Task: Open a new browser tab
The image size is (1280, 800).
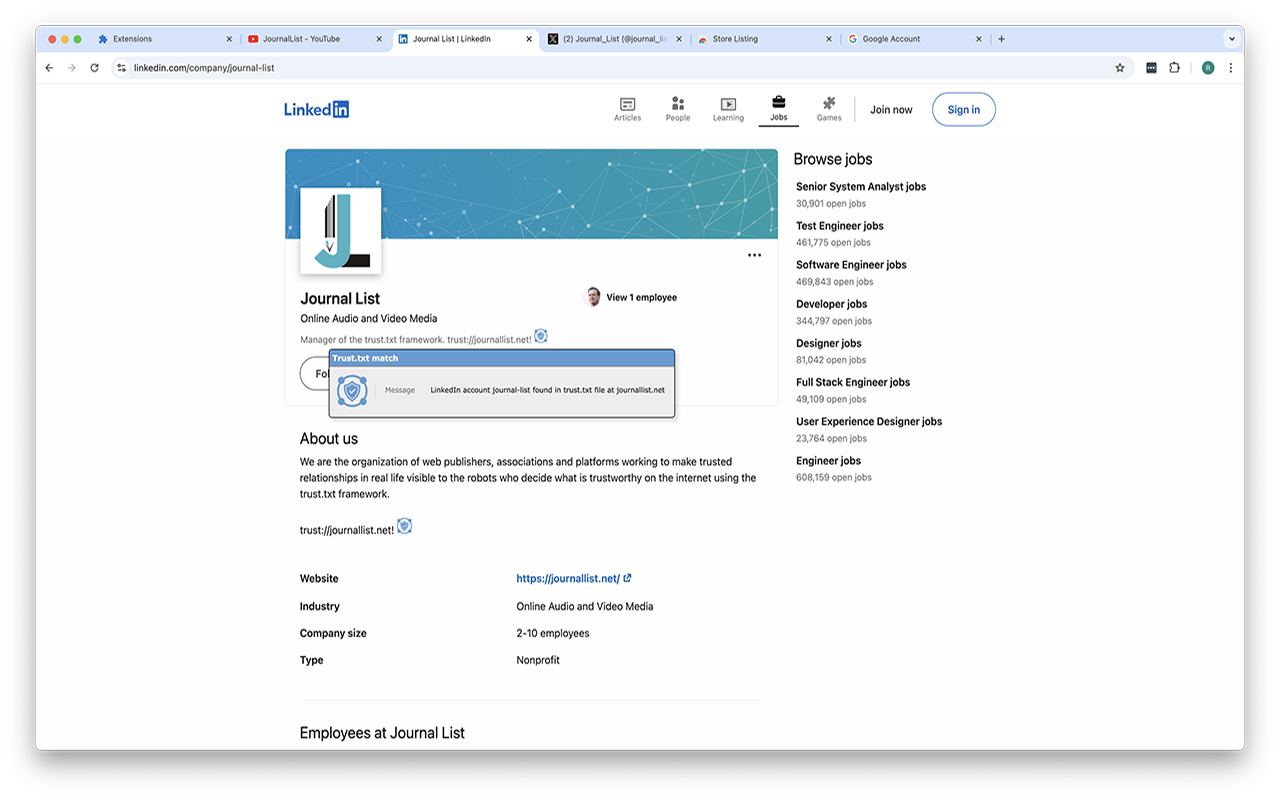Action: coord(1001,39)
